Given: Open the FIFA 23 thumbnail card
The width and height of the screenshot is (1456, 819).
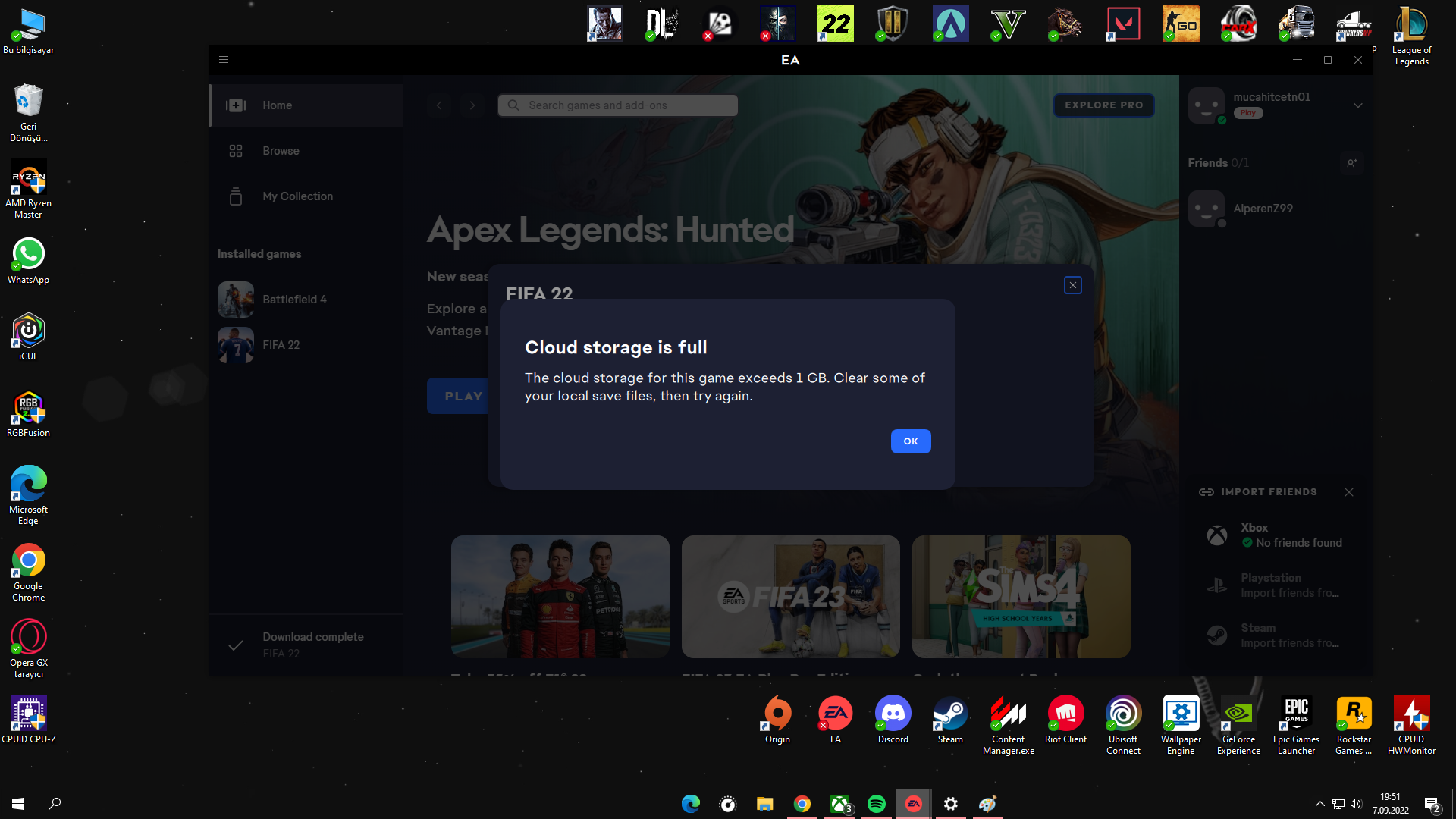Looking at the screenshot, I should (x=790, y=597).
